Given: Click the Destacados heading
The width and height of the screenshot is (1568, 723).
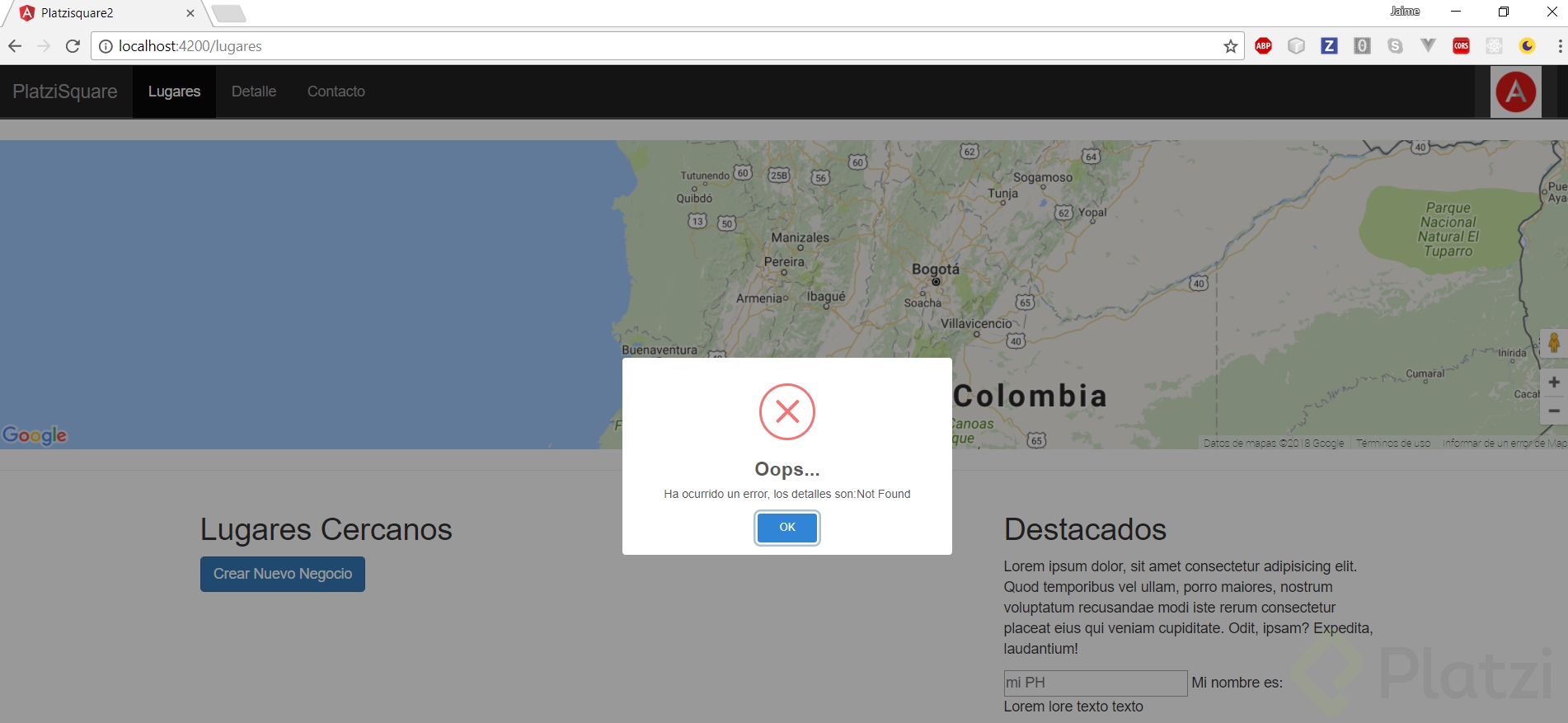Looking at the screenshot, I should 1085,529.
